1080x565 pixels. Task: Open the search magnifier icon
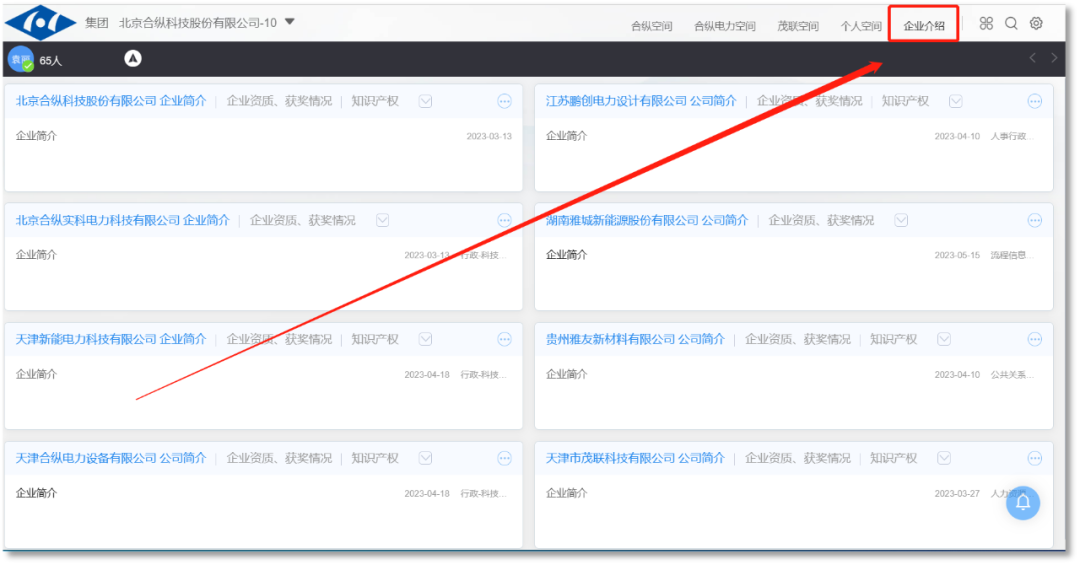1010,23
